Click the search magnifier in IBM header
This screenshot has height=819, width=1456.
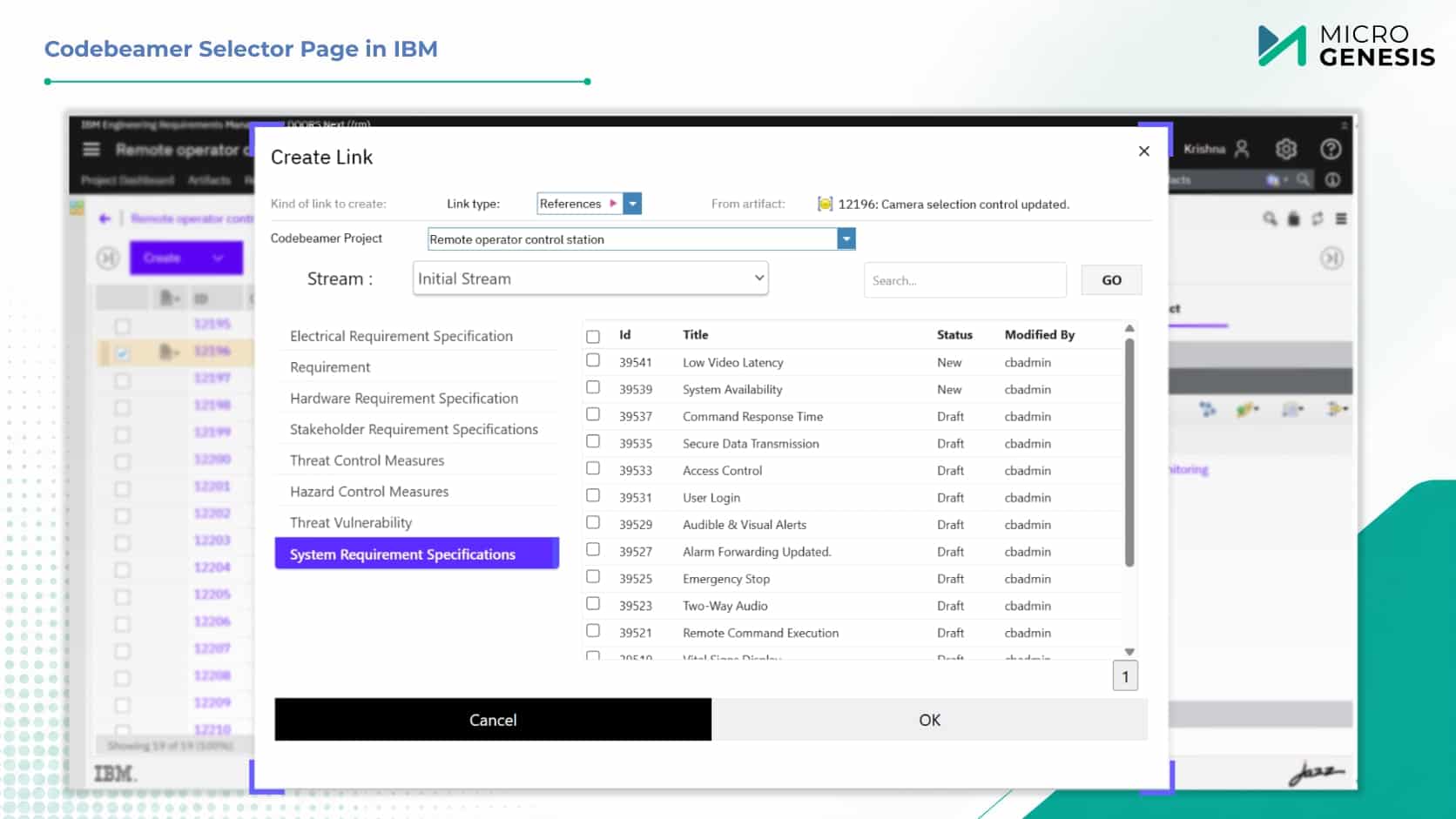(1303, 180)
